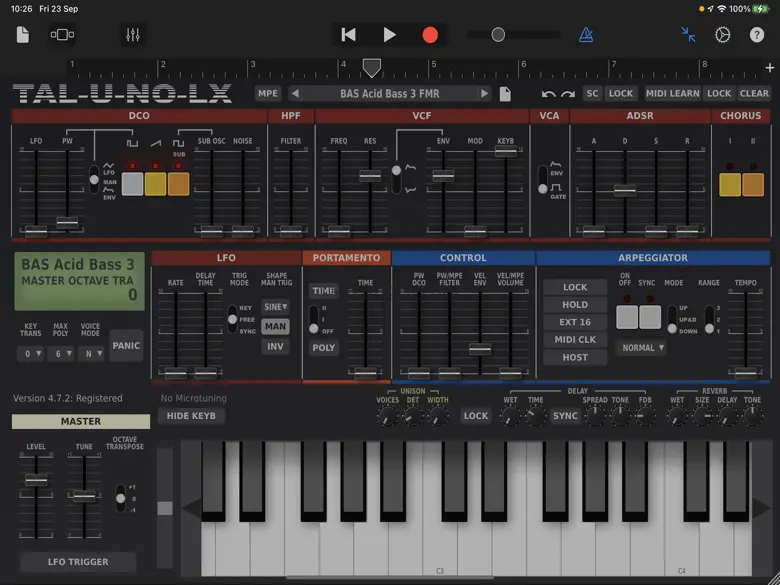780x585 pixels.
Task: Open the Max Poly dropdown
Action: point(60,354)
